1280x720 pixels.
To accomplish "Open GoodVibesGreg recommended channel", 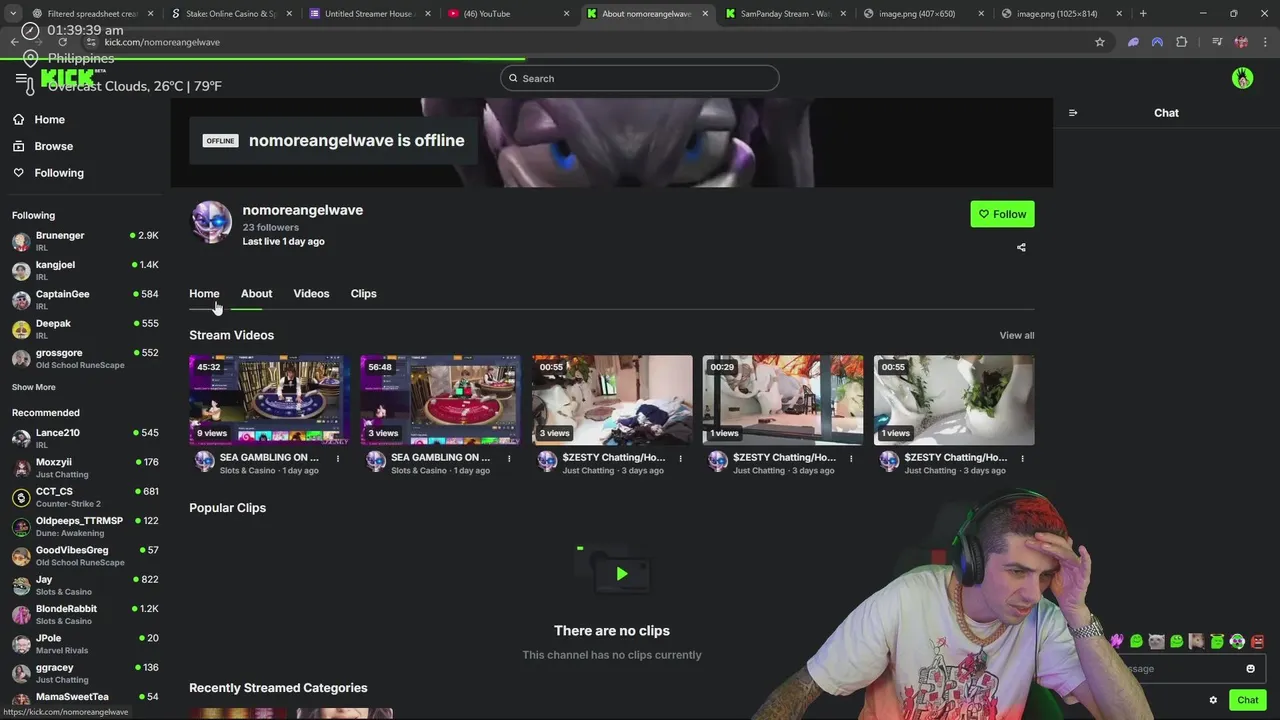I will (x=85, y=555).
